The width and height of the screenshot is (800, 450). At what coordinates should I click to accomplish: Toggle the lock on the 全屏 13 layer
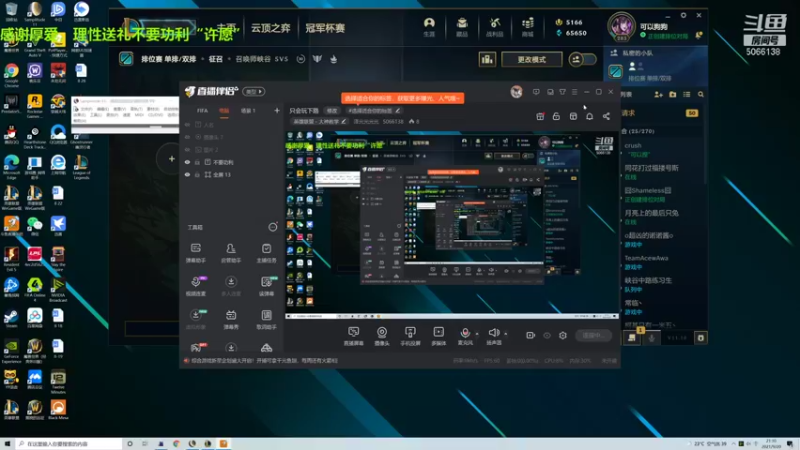tap(197, 174)
